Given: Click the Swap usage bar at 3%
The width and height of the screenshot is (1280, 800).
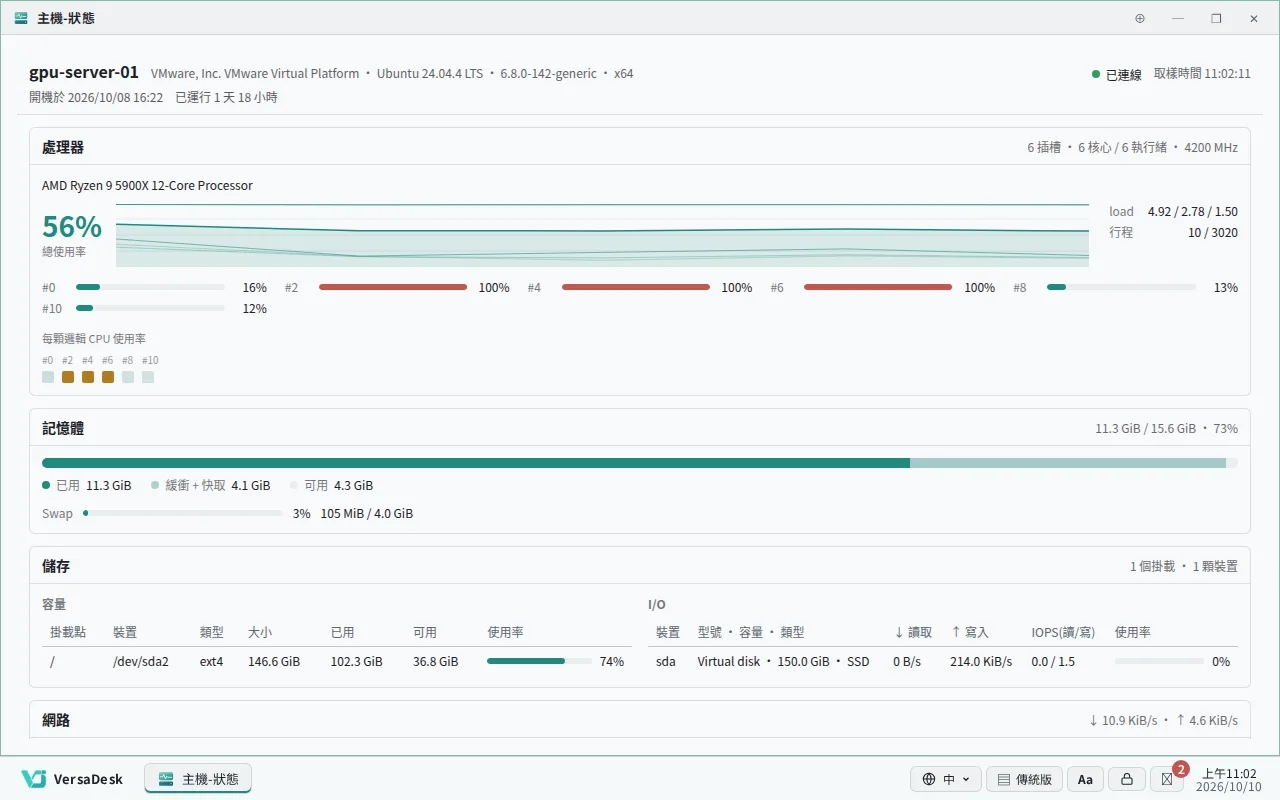Looking at the screenshot, I should tap(183, 513).
